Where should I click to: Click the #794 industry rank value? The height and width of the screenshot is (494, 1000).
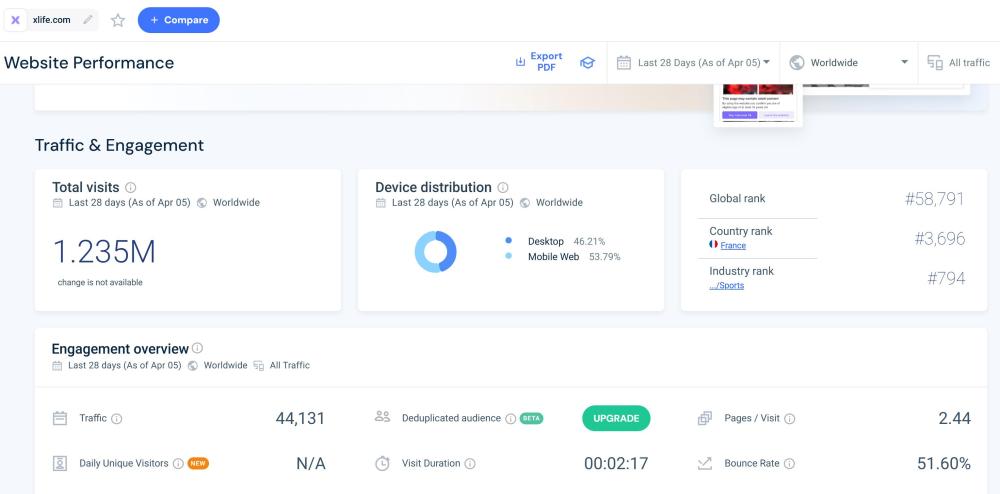click(x=946, y=278)
